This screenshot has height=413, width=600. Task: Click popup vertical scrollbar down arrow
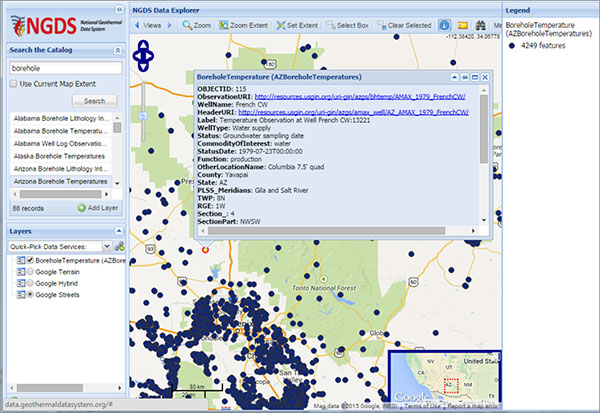click(484, 220)
